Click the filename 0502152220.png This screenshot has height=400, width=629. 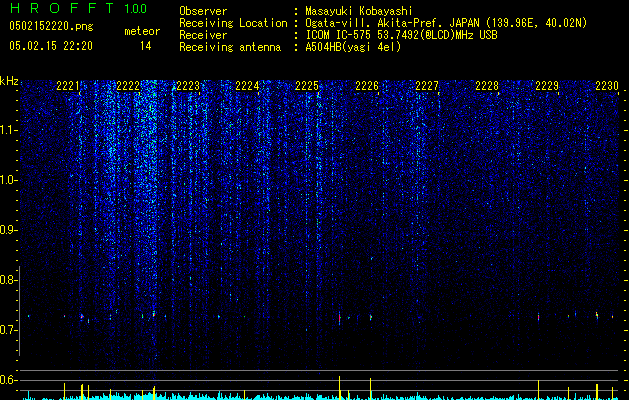[51, 26]
